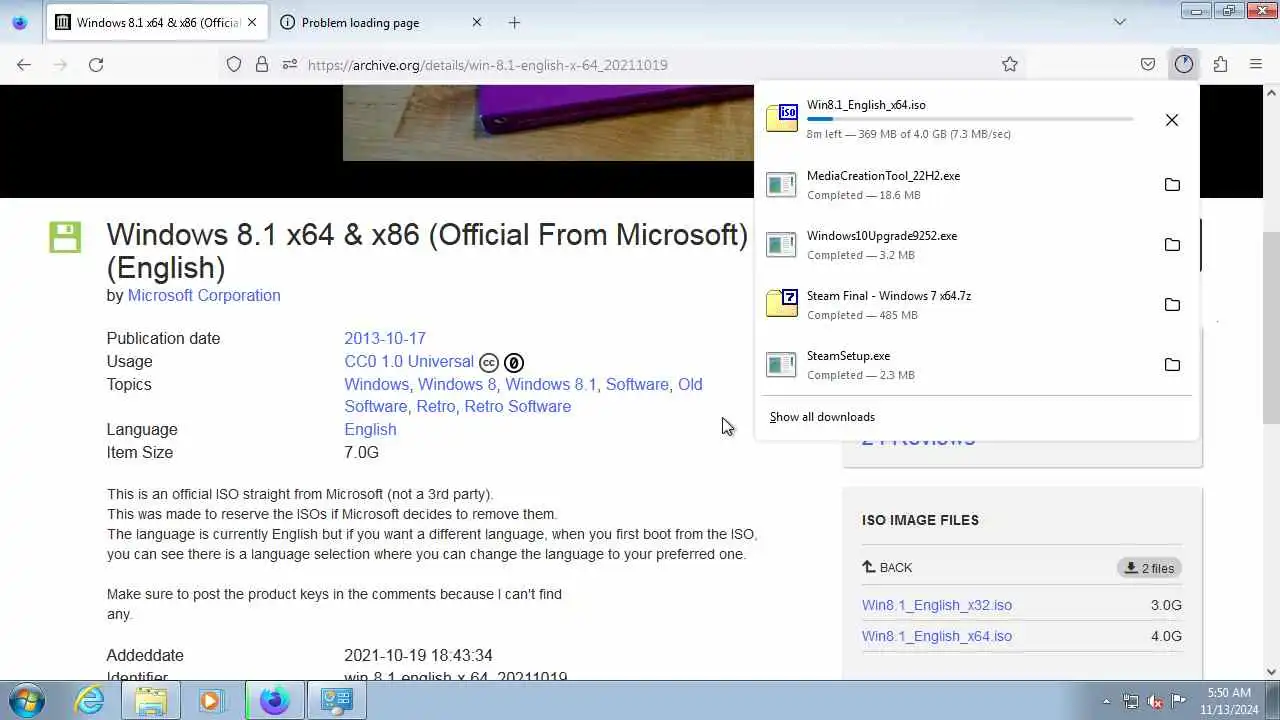Click the Windows10Upgrade9252.exe file icon
The width and height of the screenshot is (1280, 720).
tap(781, 245)
